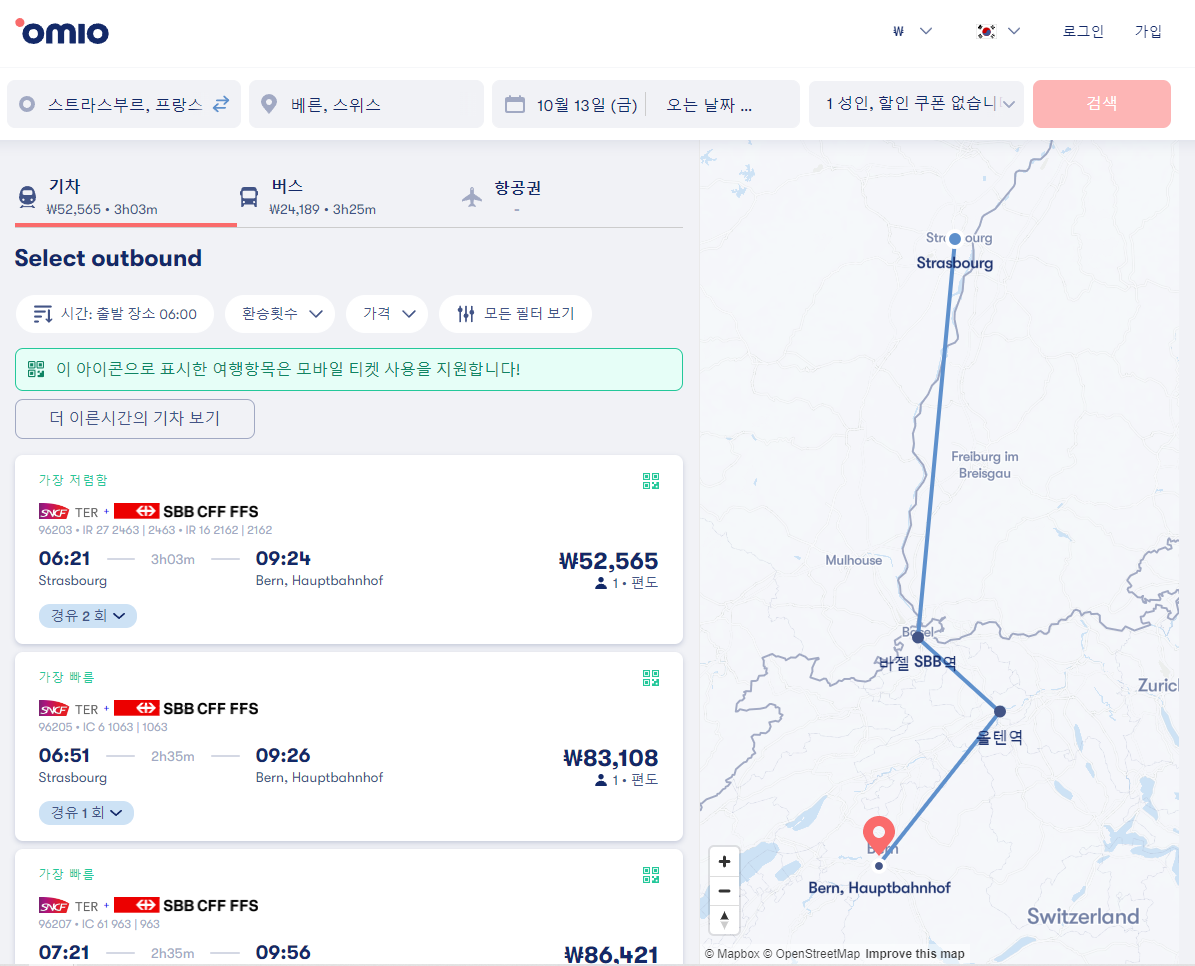Click the Freiburg im Breisgau map label
This screenshot has width=1195, height=966.
pos(985,465)
